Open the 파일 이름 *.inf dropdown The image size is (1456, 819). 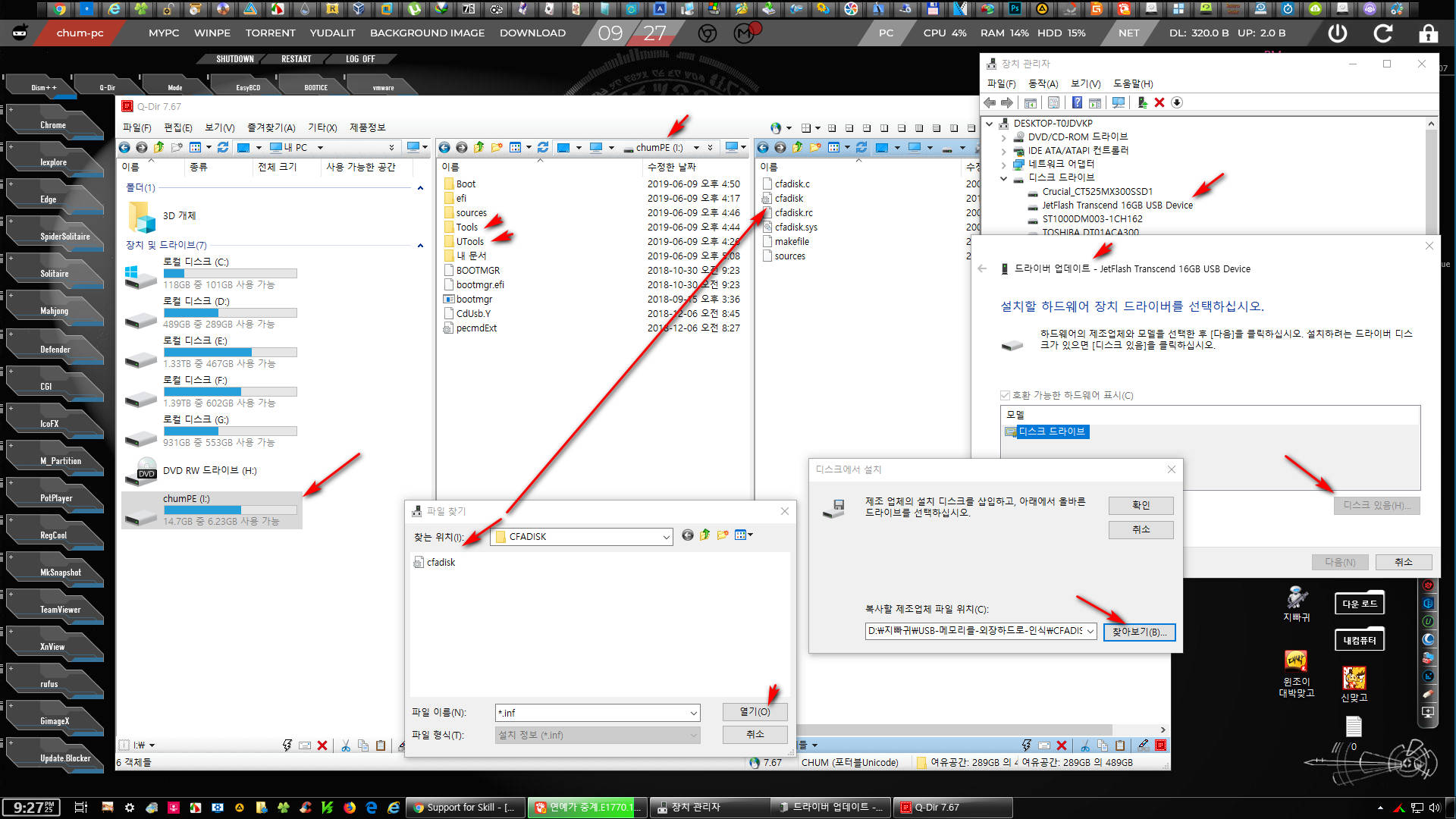point(693,713)
